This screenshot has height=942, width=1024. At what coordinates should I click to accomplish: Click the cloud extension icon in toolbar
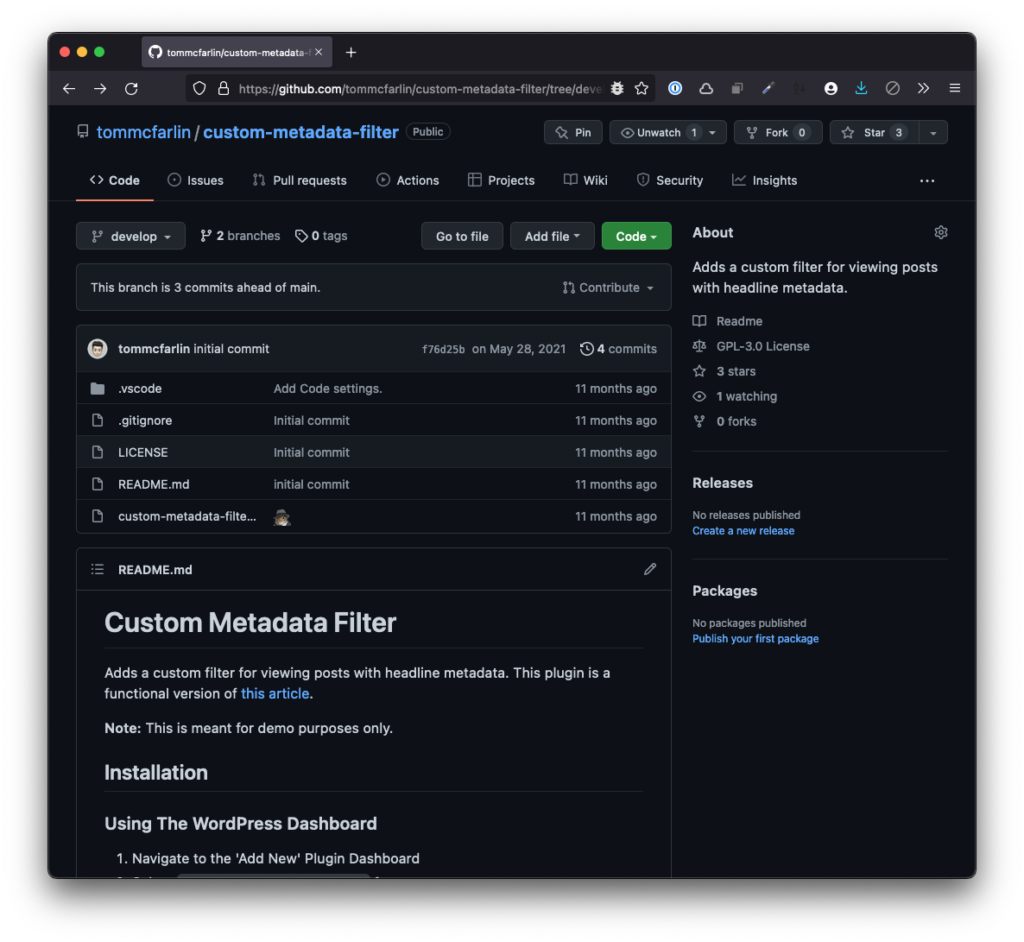tap(706, 88)
